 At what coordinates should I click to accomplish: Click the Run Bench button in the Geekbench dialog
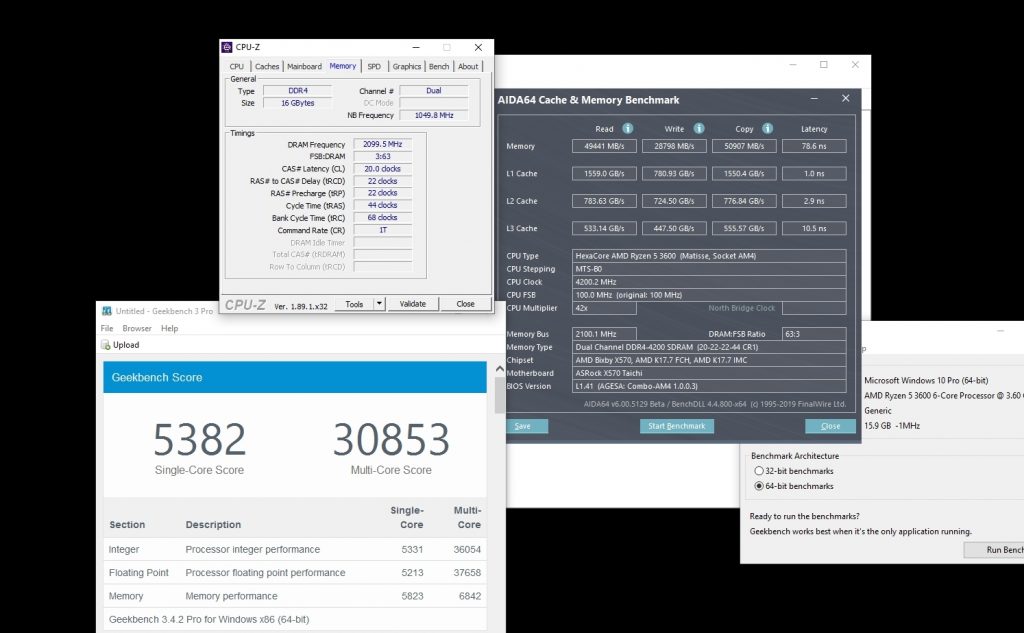tap(994, 550)
